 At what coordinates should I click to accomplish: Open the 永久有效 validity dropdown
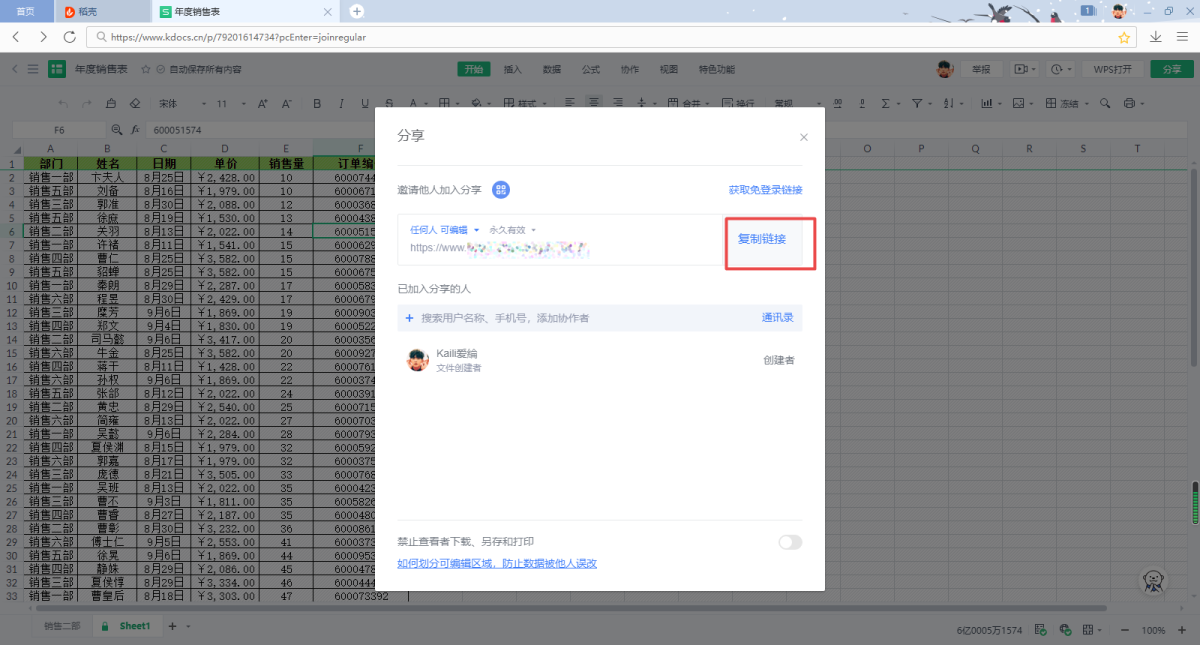pos(512,230)
